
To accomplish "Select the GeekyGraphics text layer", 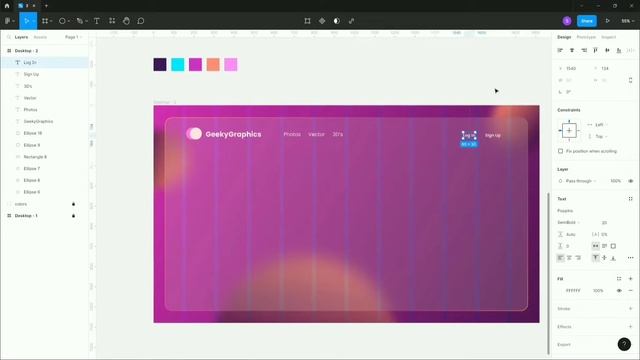I will (x=44, y=121).
